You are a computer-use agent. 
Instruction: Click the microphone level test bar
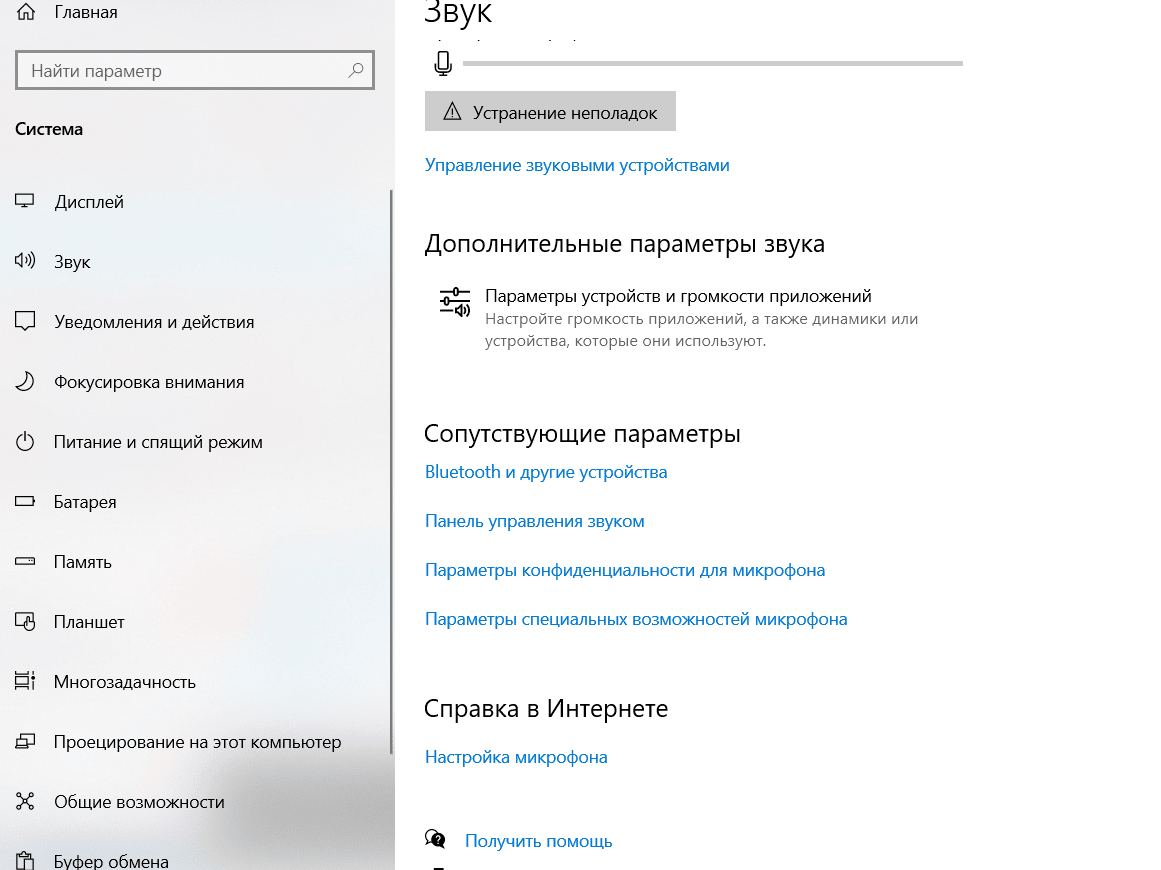(x=712, y=64)
